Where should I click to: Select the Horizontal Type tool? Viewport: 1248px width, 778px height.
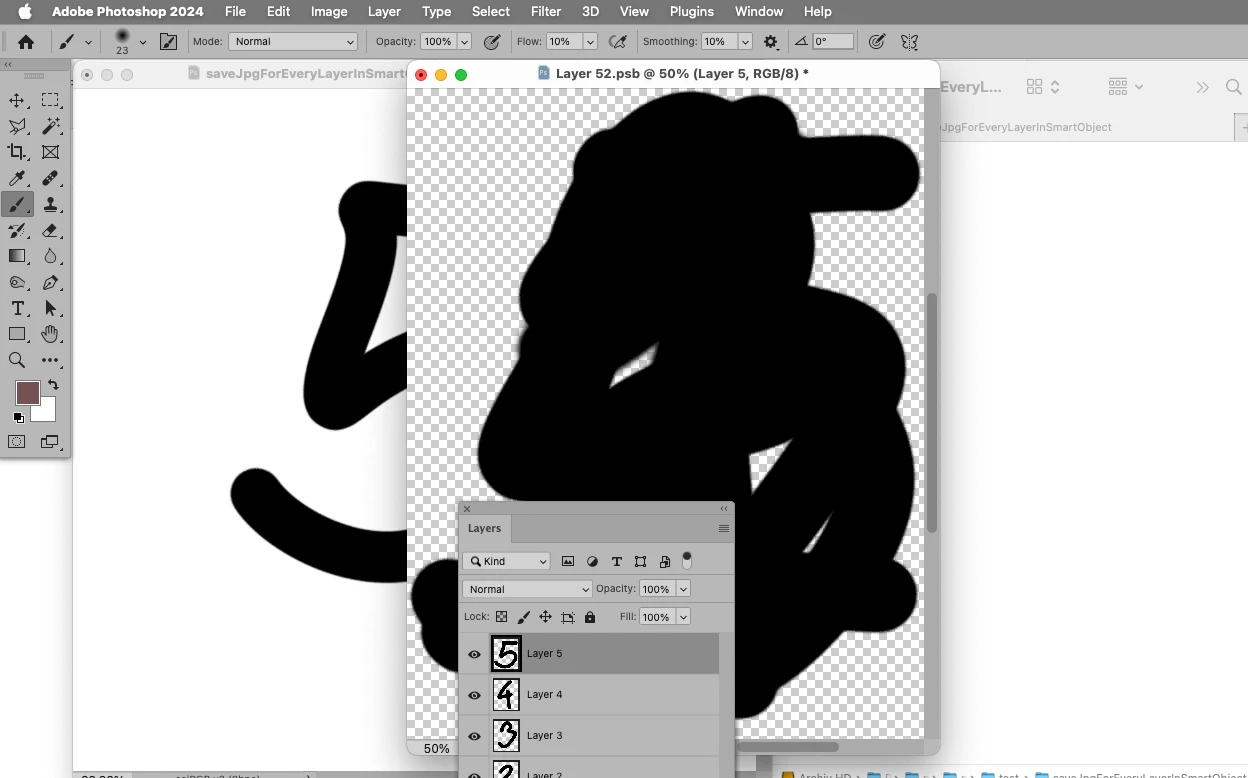(17, 308)
